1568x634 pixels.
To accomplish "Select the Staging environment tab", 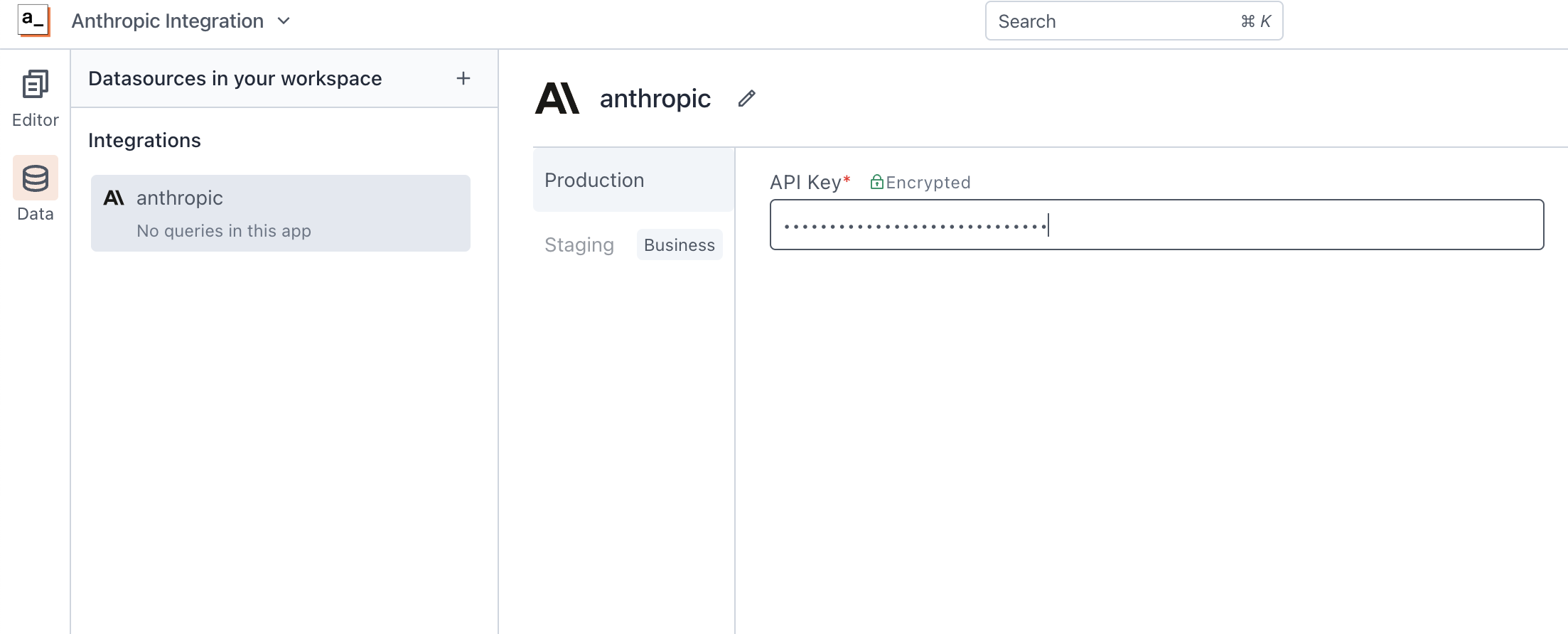I will pyautogui.click(x=579, y=245).
